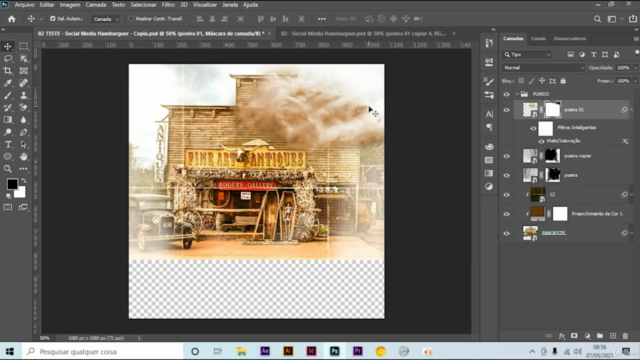640x360 pixels.
Task: Select the Ellipse shape tool
Action: (x=8, y=156)
